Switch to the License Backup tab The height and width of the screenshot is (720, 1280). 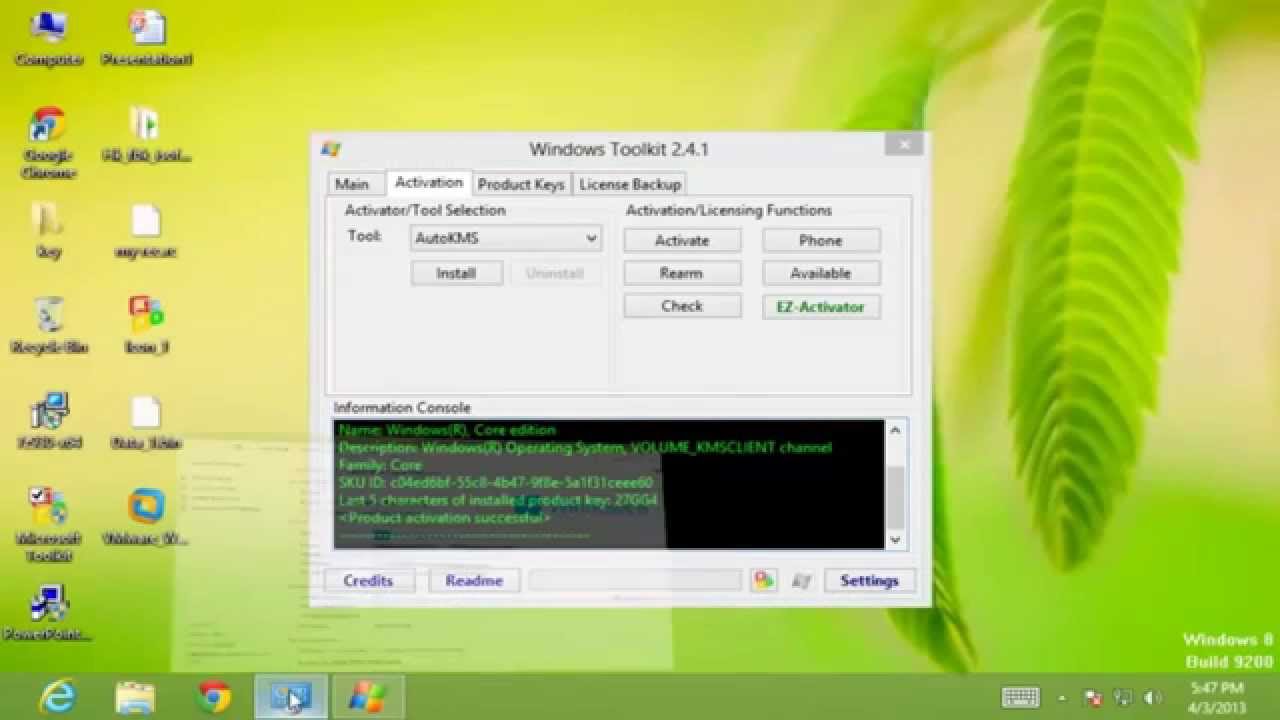coord(630,184)
